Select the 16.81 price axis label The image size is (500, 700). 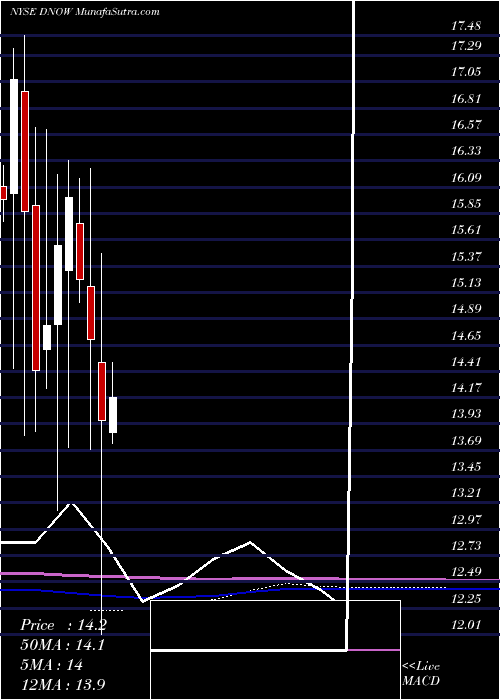(466, 98)
